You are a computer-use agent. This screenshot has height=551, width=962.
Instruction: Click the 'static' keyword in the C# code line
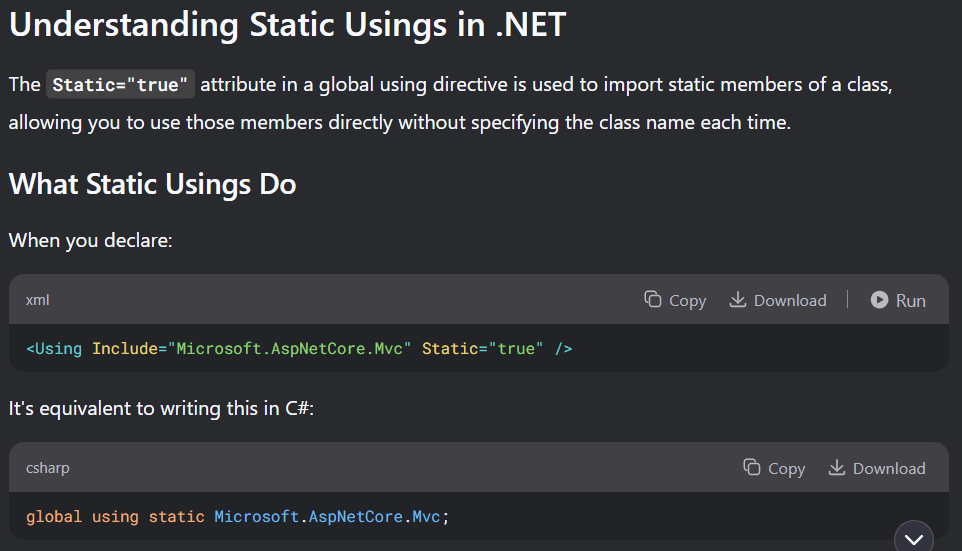(x=177, y=517)
